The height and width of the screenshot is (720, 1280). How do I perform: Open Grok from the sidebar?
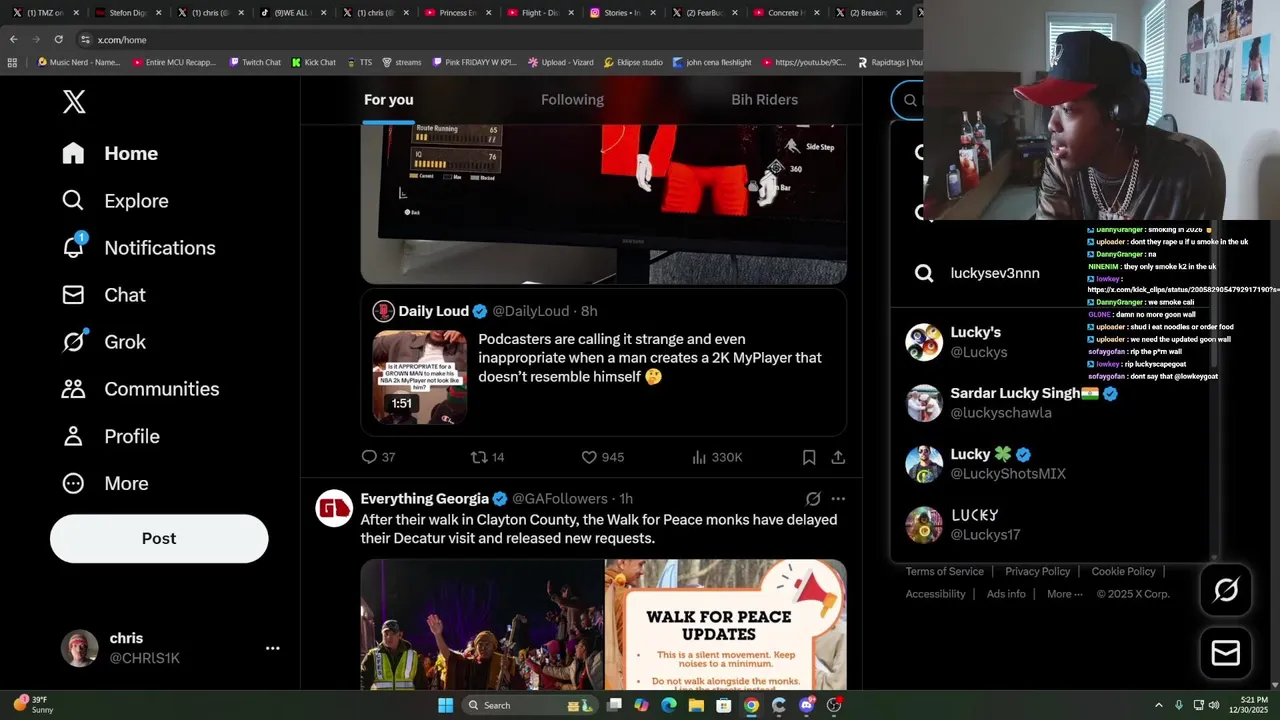(103, 341)
